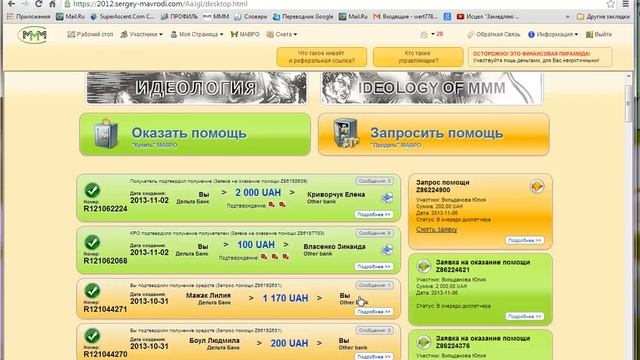Click blue arrows icon beside Власенко Зинаида
This screenshot has width=640, height=360.
pyautogui.click(x=387, y=250)
